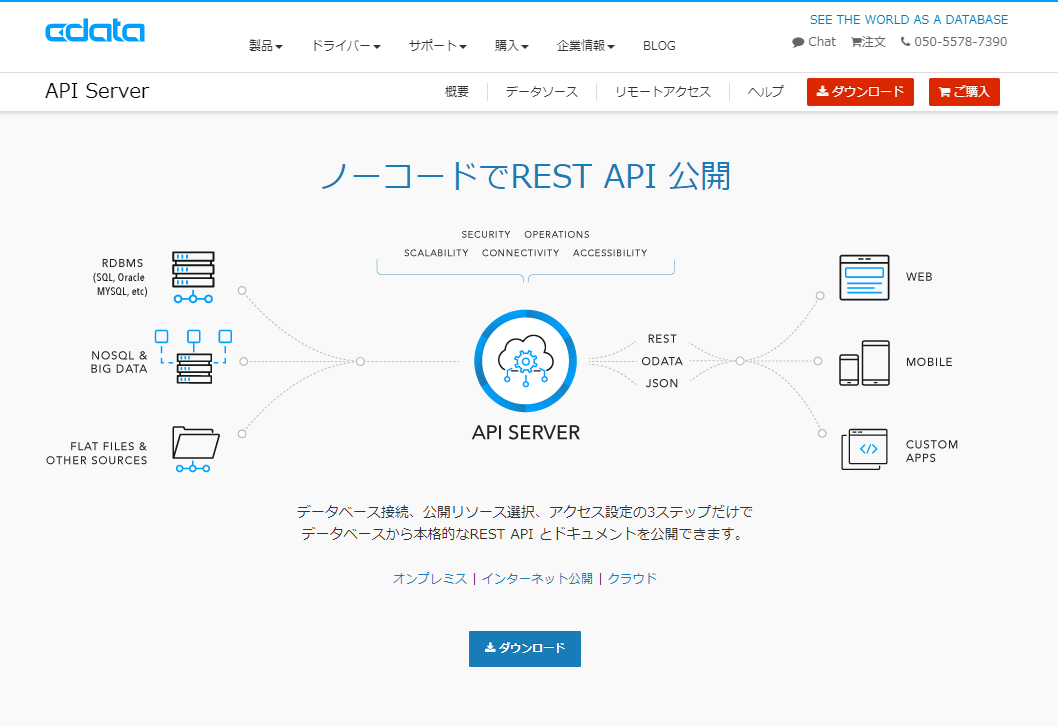This screenshot has width=1058, height=726.
Task: Click the ノーコードでREST API 公開 heading
Action: (526, 176)
